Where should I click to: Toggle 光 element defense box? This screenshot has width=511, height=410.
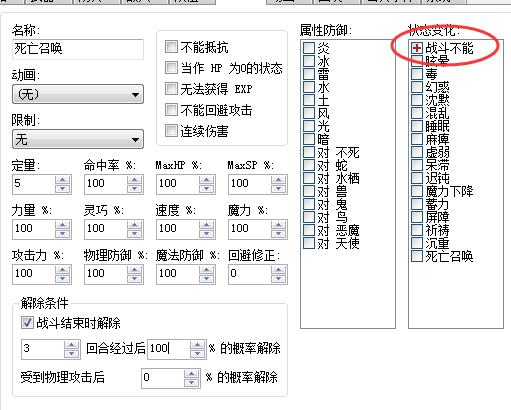(309, 126)
